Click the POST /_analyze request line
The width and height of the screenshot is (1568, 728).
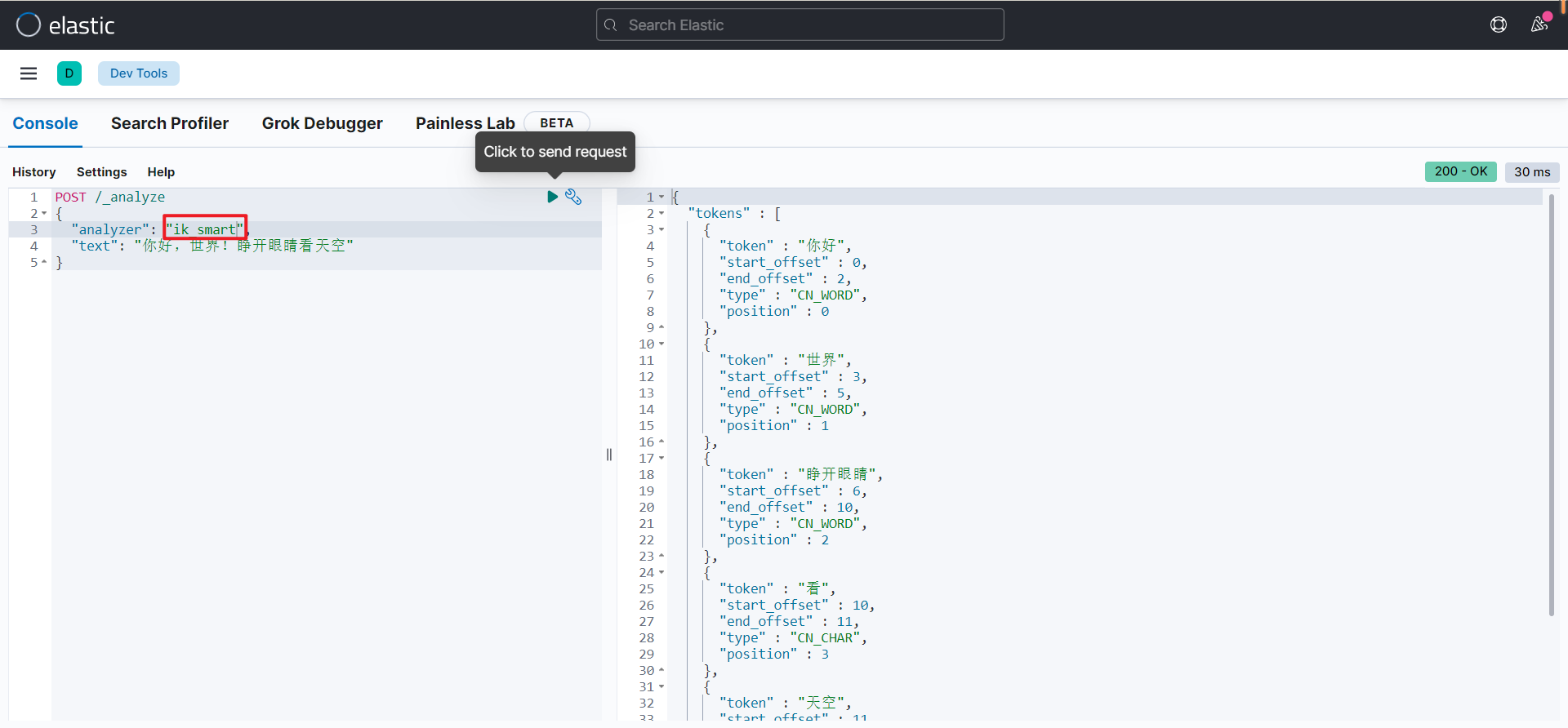(x=110, y=197)
